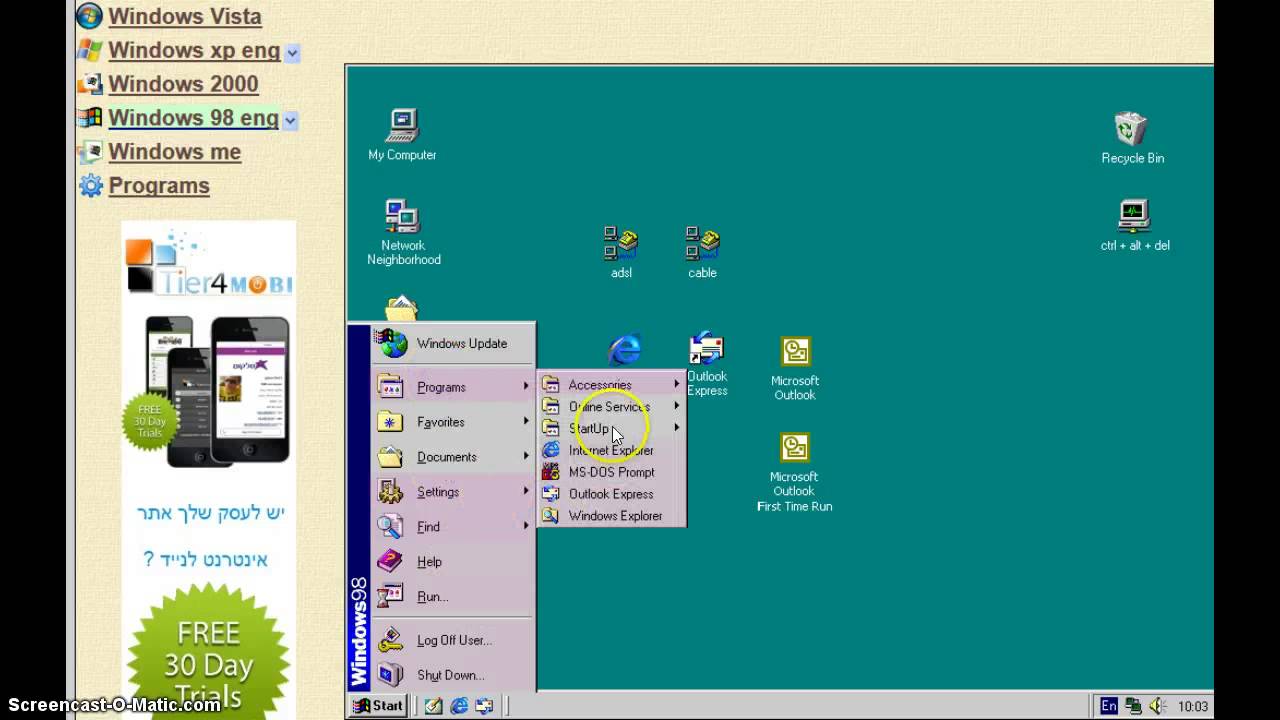This screenshot has width=1280, height=720.
Task: Open the Network Neighborhood desktop icon
Action: [x=403, y=233]
